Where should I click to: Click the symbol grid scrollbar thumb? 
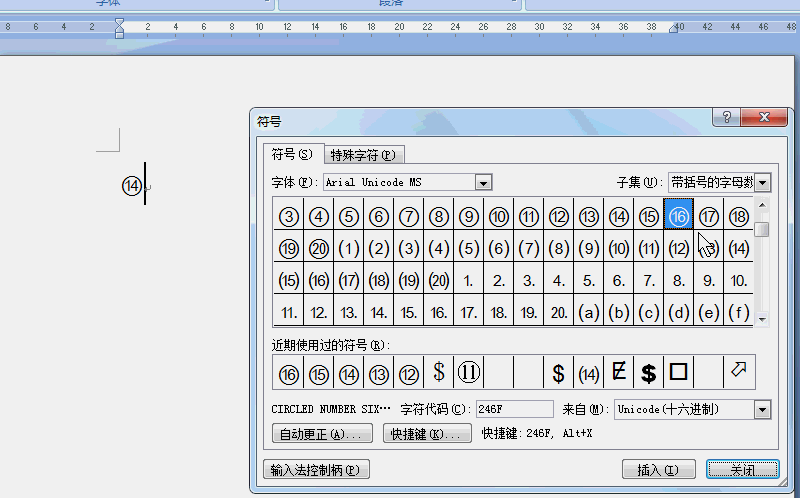click(762, 229)
